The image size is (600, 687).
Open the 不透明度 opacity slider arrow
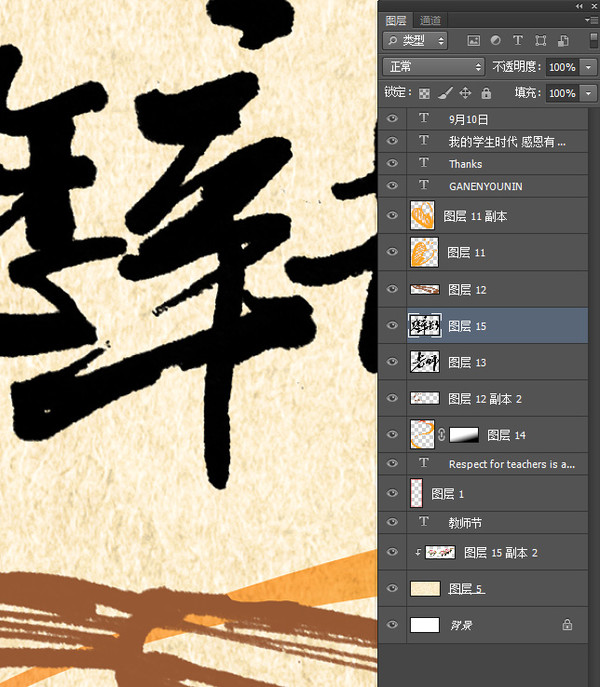pyautogui.click(x=589, y=67)
